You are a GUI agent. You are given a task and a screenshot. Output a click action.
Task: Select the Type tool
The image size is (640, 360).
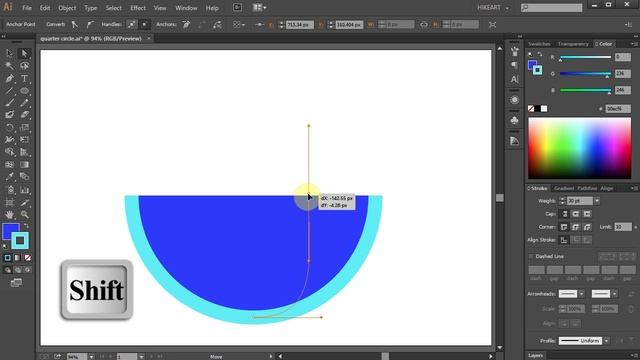(x=24, y=78)
